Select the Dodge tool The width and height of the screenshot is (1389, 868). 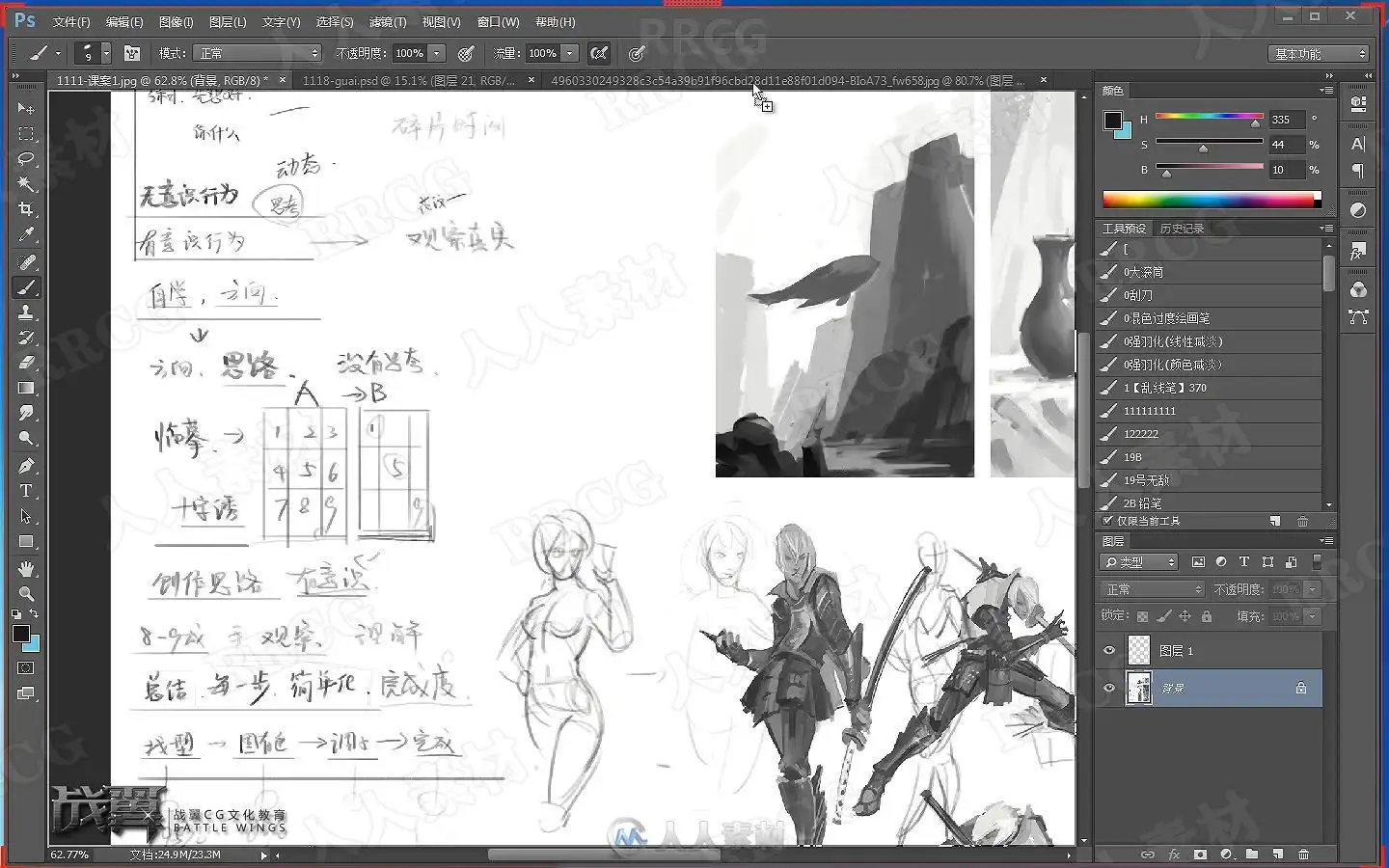pos(26,439)
